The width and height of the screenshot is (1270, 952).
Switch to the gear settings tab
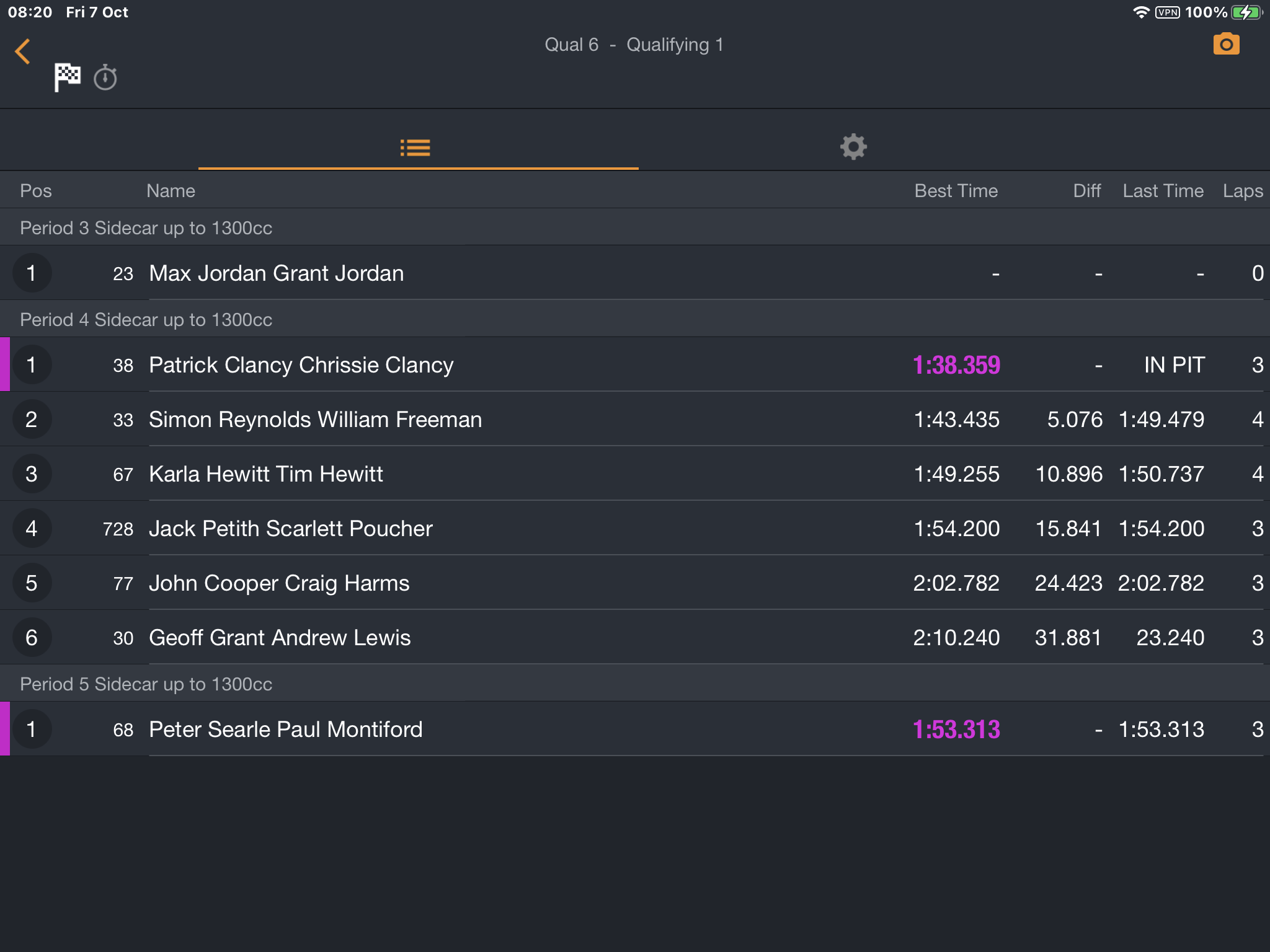853,147
